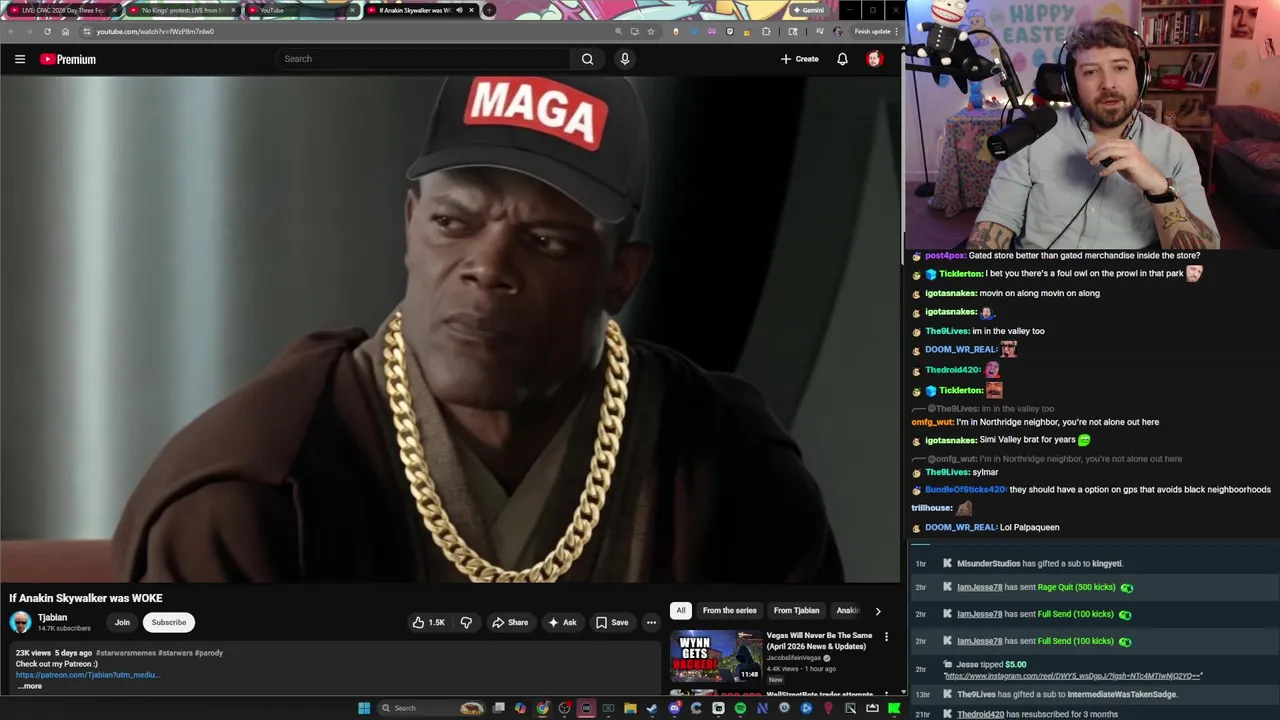Click username BundleOfSticks420 in chat
The image size is (1280, 720).
pos(965,490)
